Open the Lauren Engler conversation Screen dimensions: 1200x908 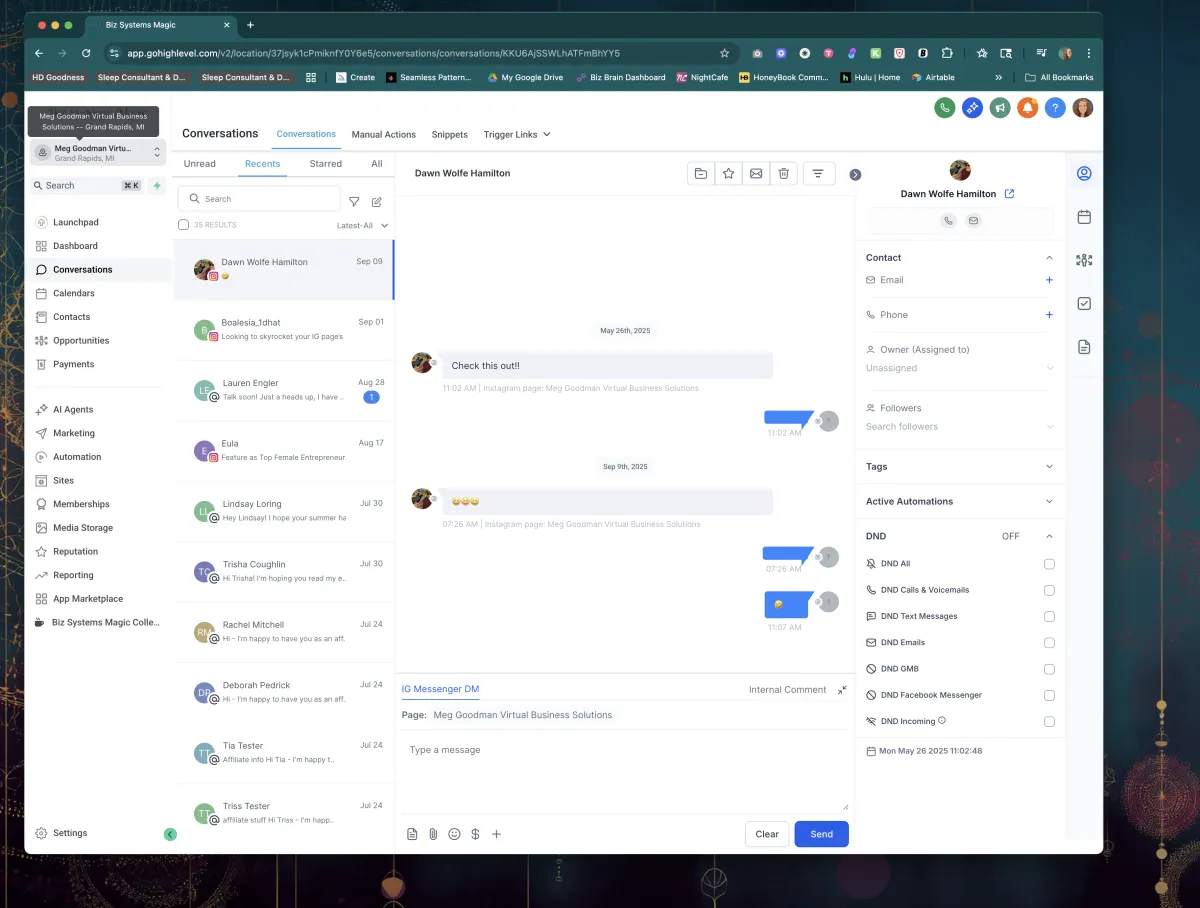point(284,391)
